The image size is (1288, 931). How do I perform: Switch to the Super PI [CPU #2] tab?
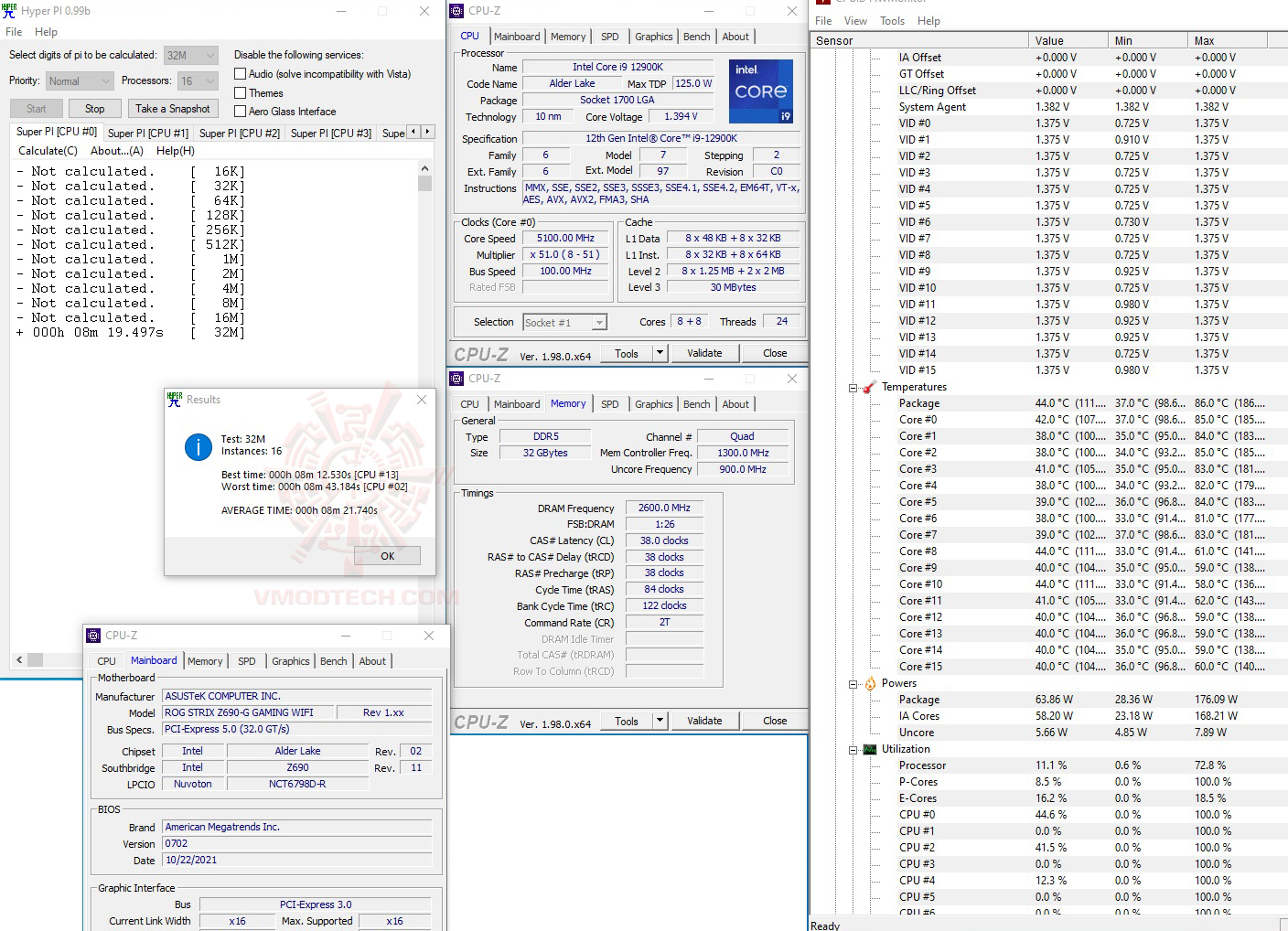click(239, 134)
